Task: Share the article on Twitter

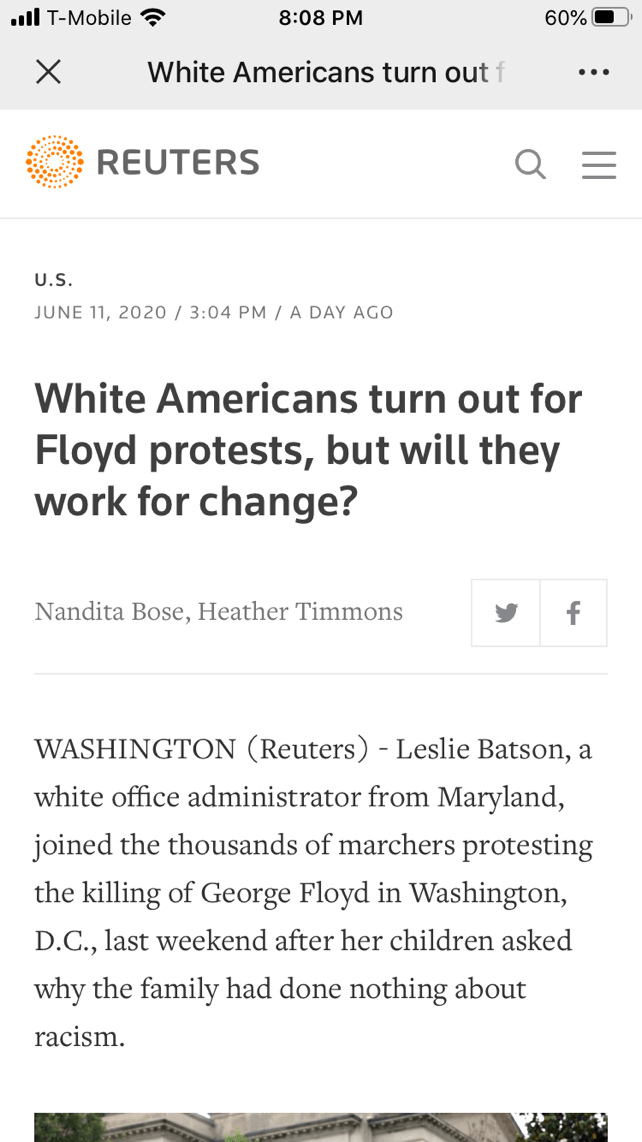Action: (506, 612)
